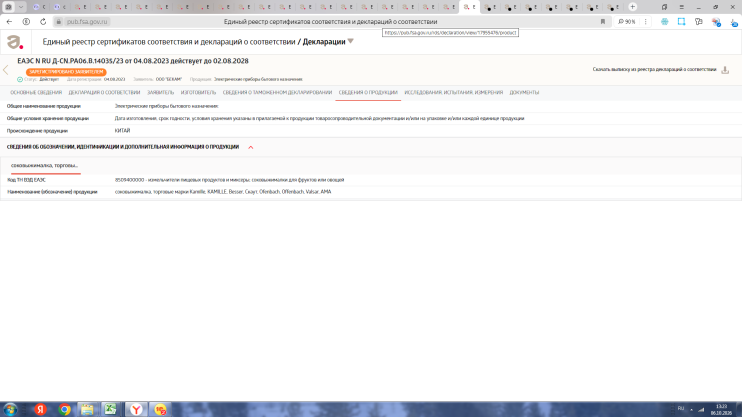Open the Windows Start button
742x417 pixels.
10,409
